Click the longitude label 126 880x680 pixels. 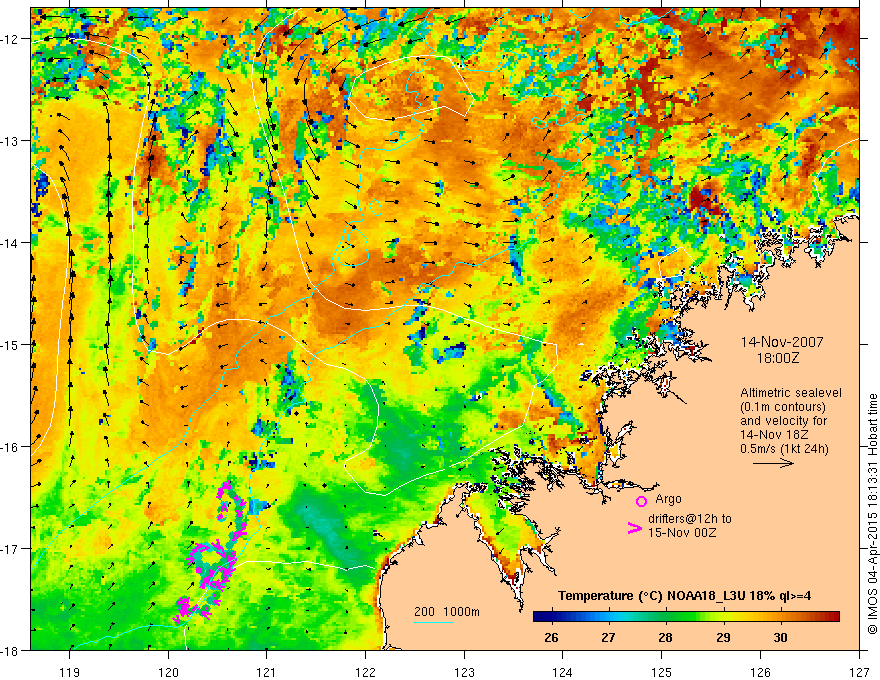(x=760, y=672)
